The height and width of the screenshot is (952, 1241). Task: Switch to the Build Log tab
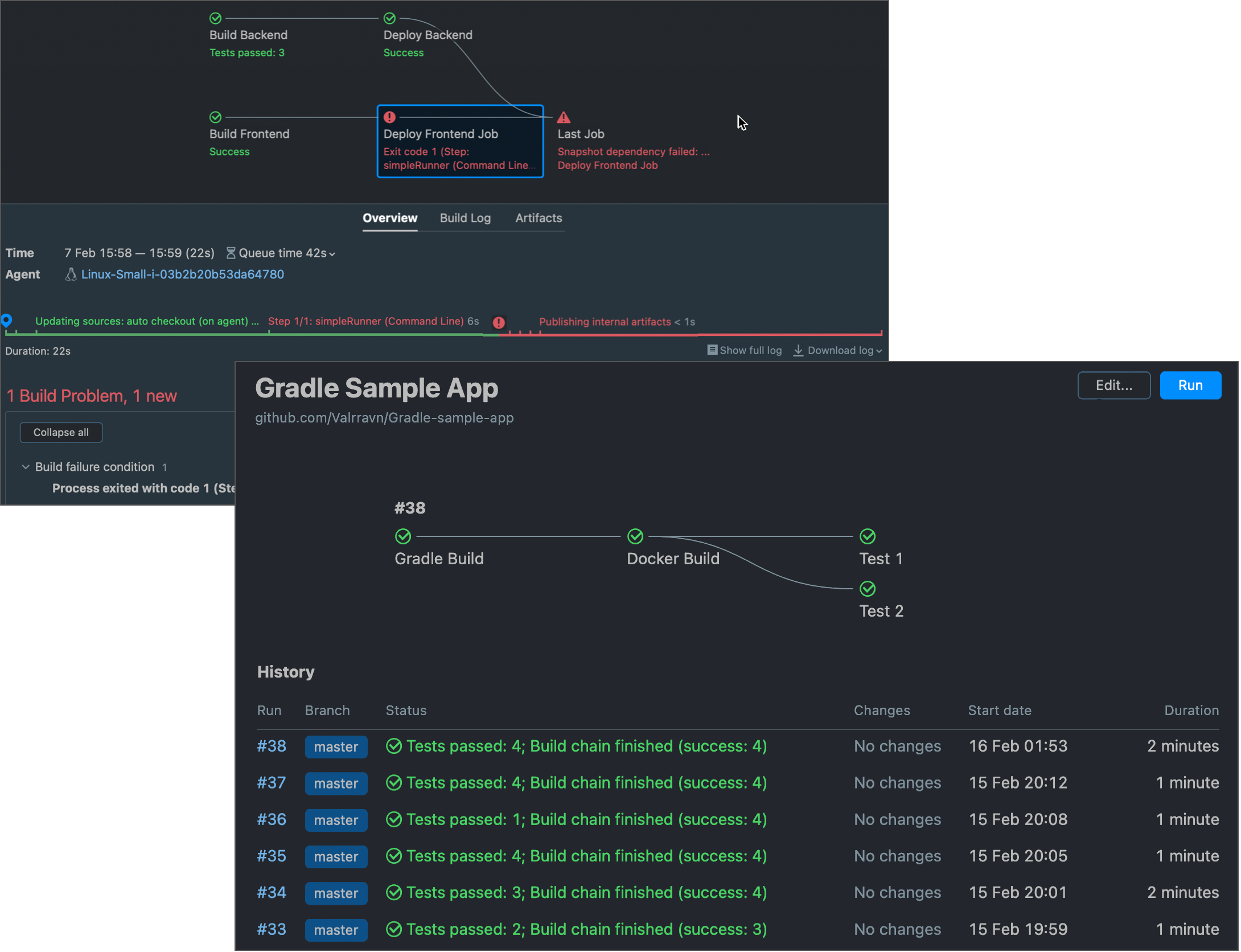pos(465,218)
